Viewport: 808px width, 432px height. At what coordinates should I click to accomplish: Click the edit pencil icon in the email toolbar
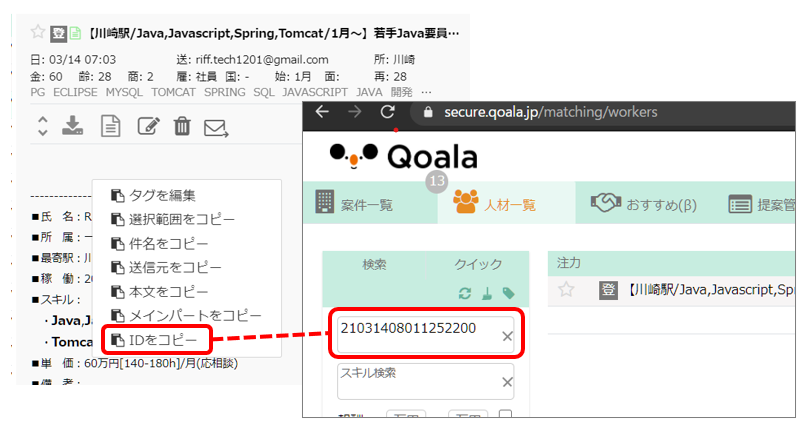[x=147, y=126]
